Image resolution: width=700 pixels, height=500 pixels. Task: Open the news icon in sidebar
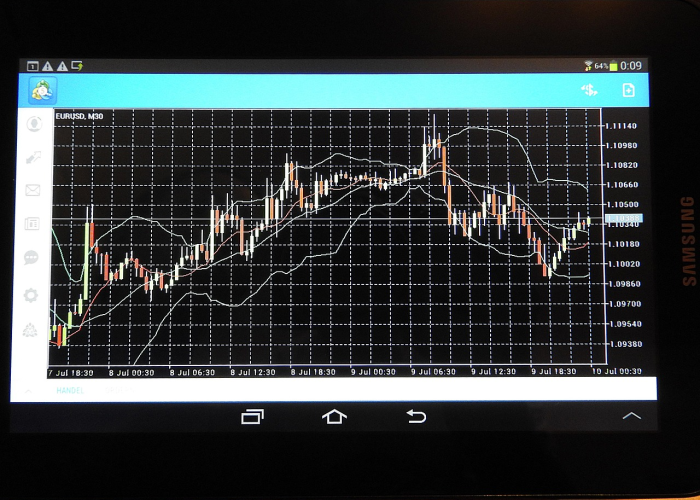coord(33,224)
